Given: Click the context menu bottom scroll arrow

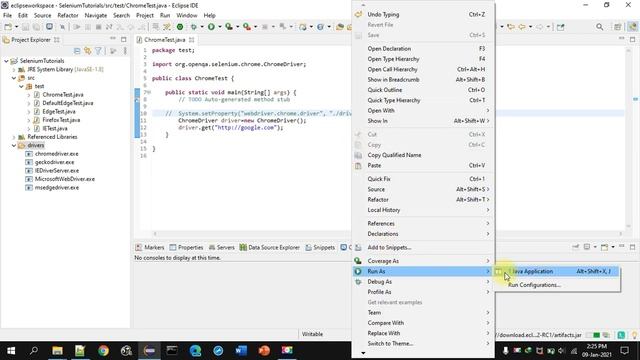Looking at the screenshot, I should tap(363, 353).
